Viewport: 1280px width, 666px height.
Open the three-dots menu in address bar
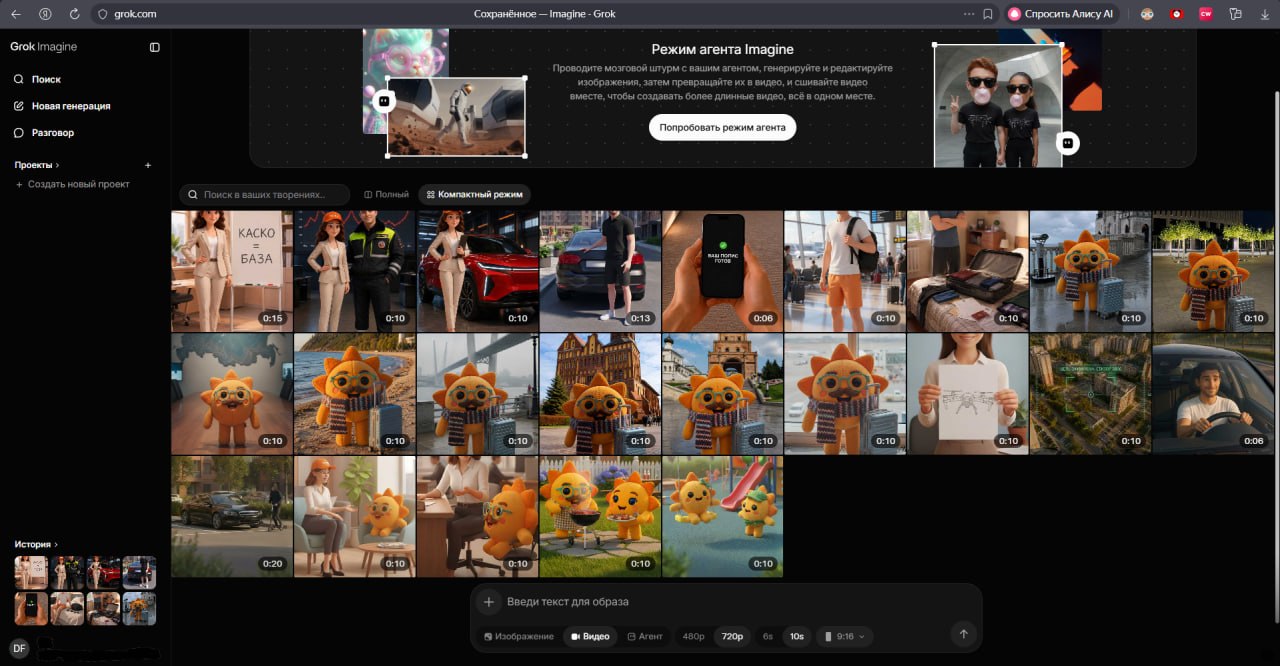pos(968,14)
